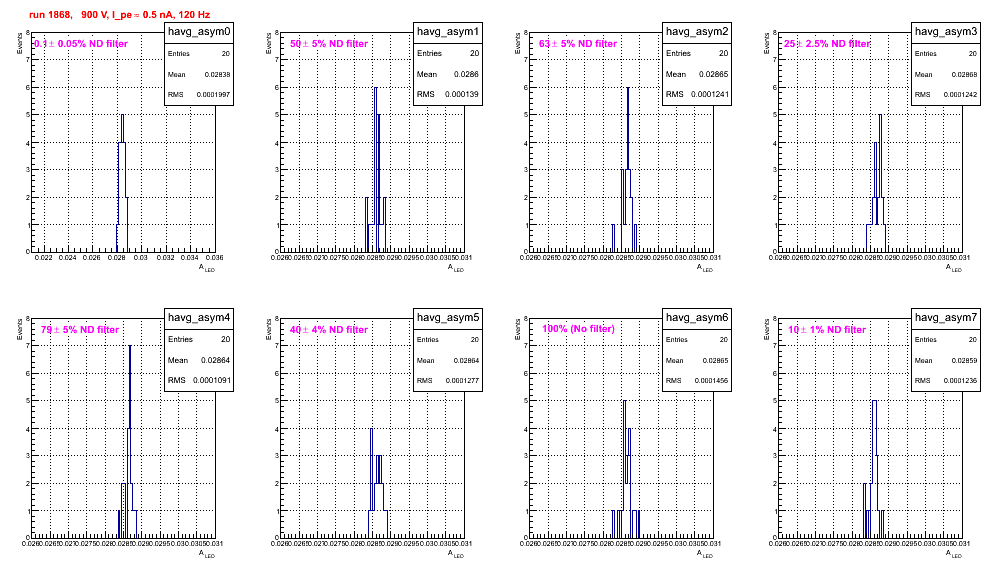
Task: Click Mean value 0.02865 in havg_asym6
Action: click(x=715, y=360)
